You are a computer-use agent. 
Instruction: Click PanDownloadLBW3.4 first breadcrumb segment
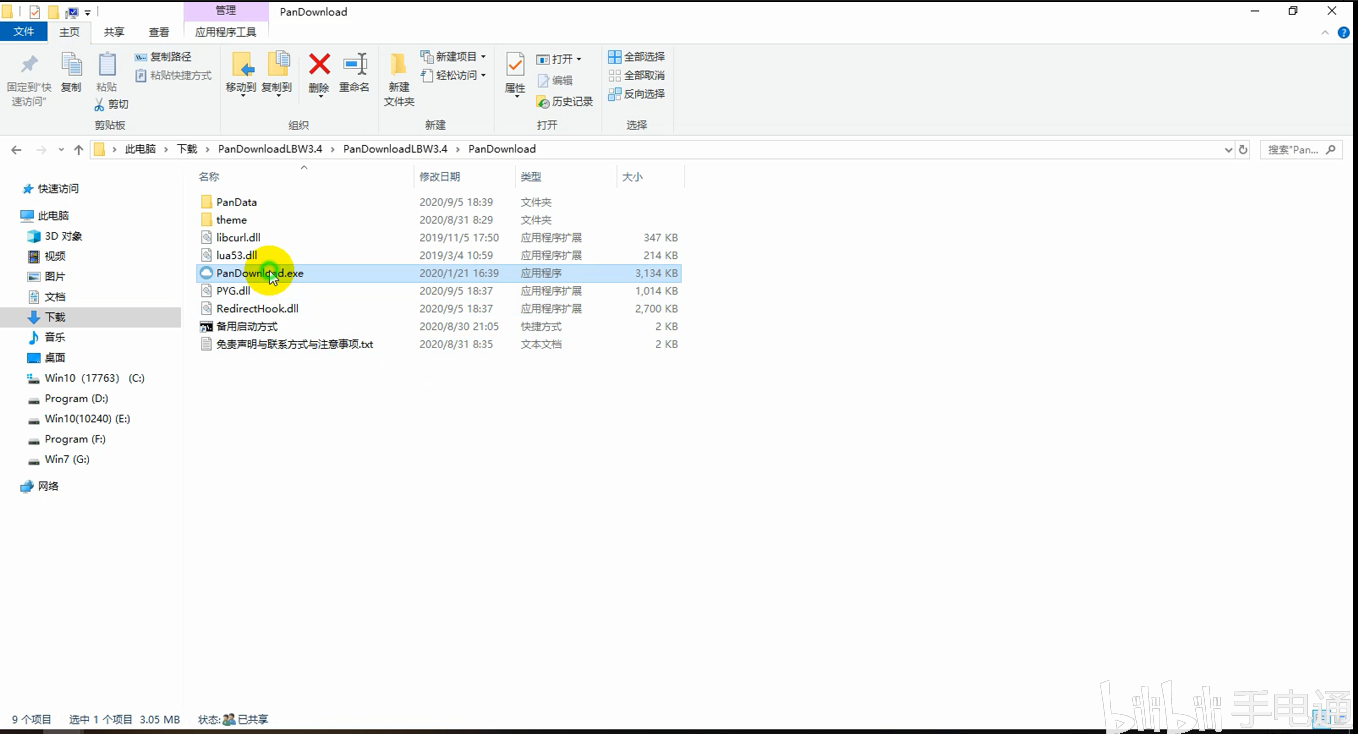pyautogui.click(x=270, y=149)
